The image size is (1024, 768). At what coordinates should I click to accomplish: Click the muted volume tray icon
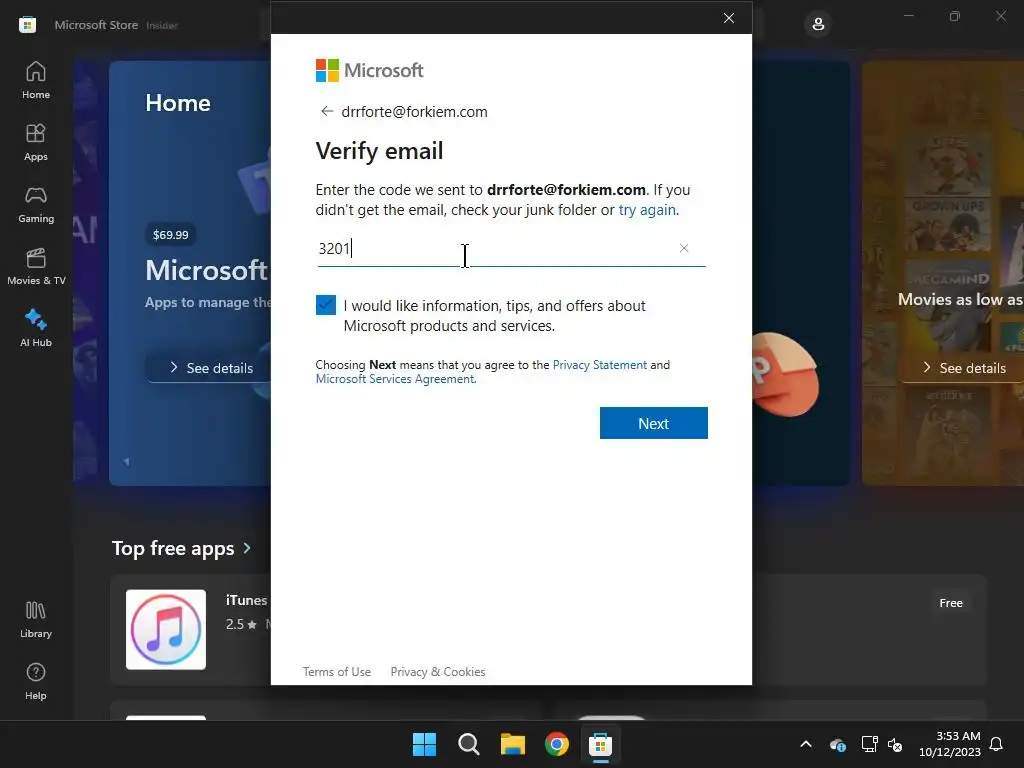coord(895,744)
